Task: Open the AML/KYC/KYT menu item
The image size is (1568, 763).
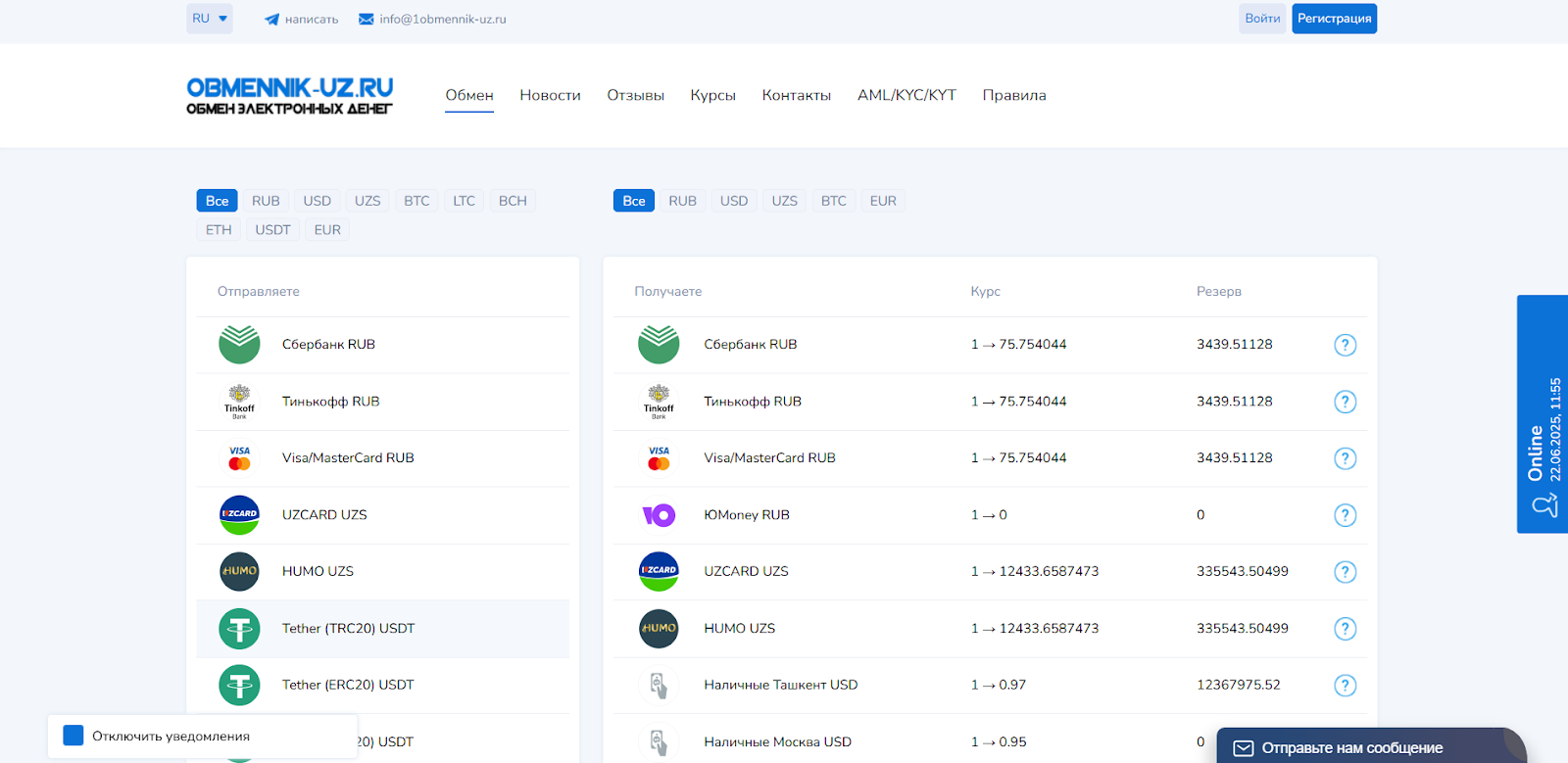Action: pyautogui.click(x=906, y=95)
